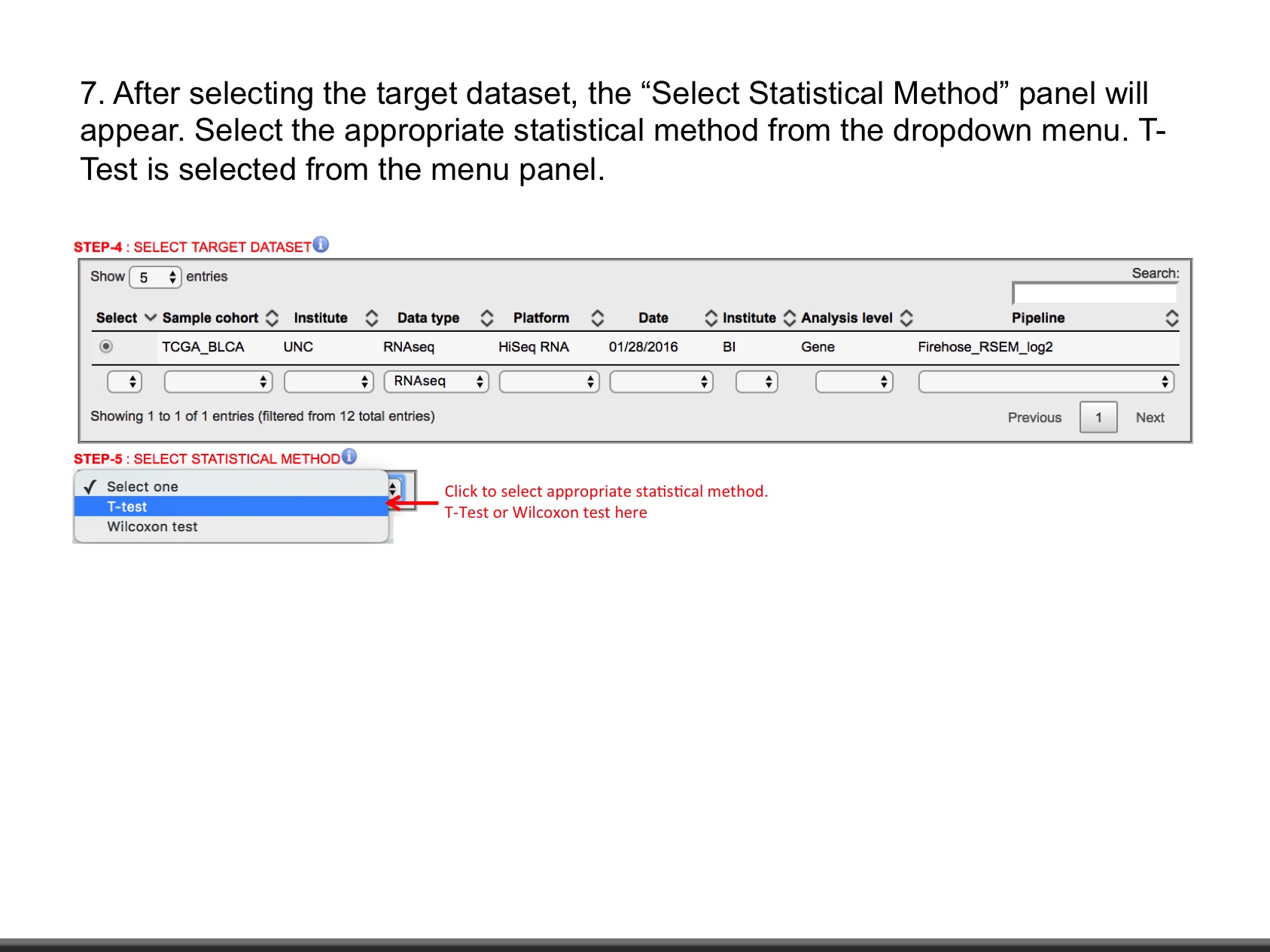The height and width of the screenshot is (952, 1270).
Task: Go to the Previous page
Action: pyautogui.click(x=1034, y=418)
